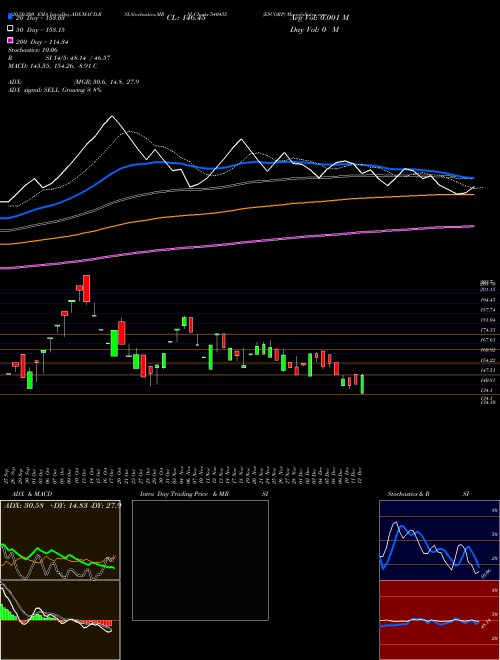Click the 'Stochastics: 10.06' readout

tap(33, 50)
